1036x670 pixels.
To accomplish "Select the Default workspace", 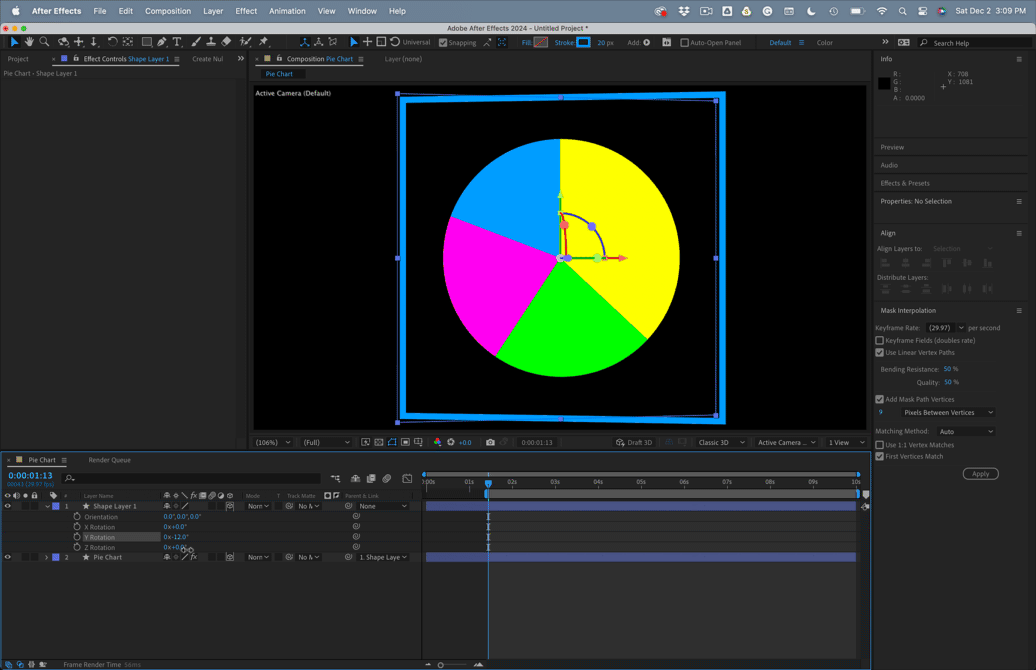I will coord(780,42).
